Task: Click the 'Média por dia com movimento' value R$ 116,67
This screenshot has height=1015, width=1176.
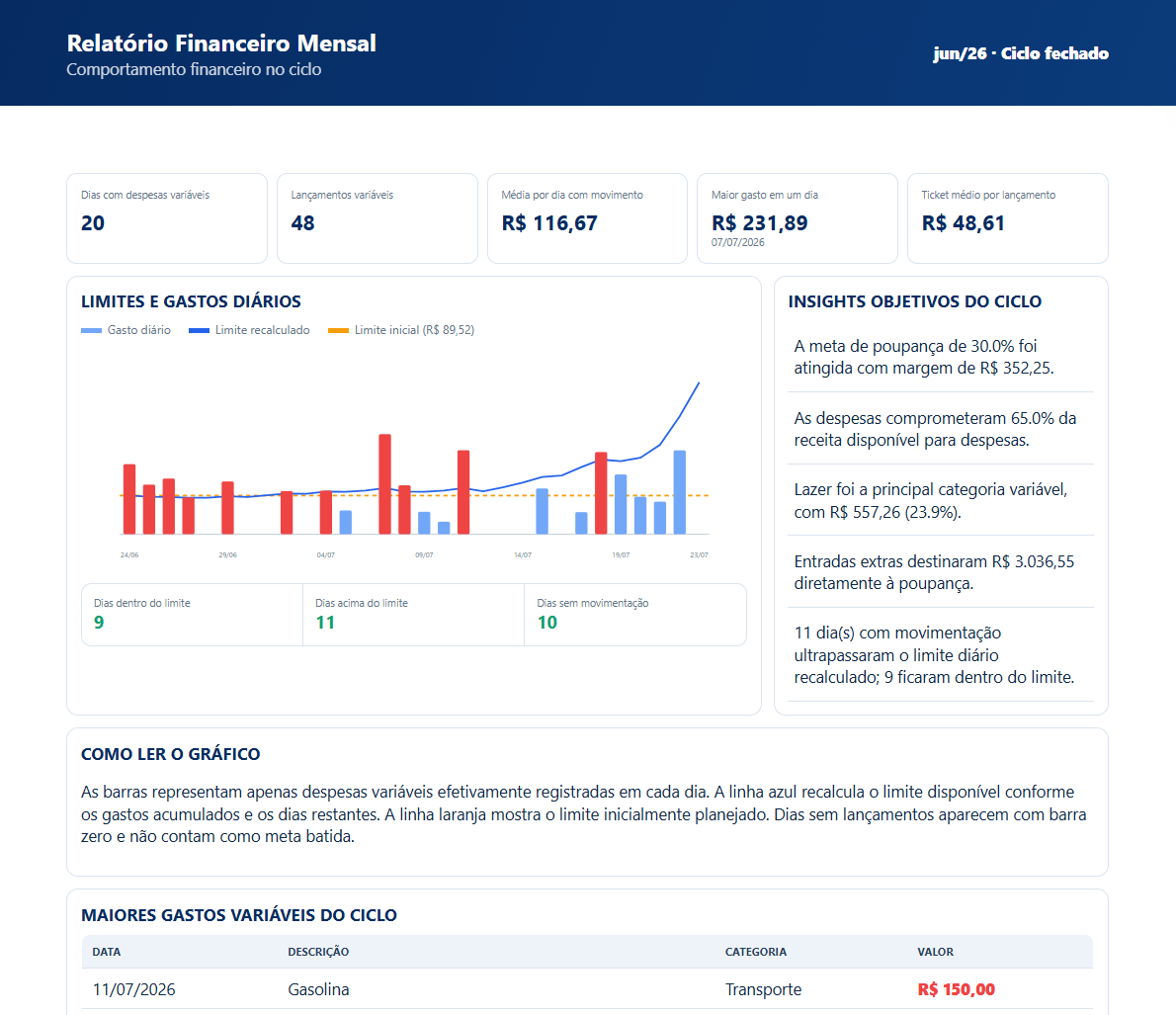Action: click(x=549, y=222)
